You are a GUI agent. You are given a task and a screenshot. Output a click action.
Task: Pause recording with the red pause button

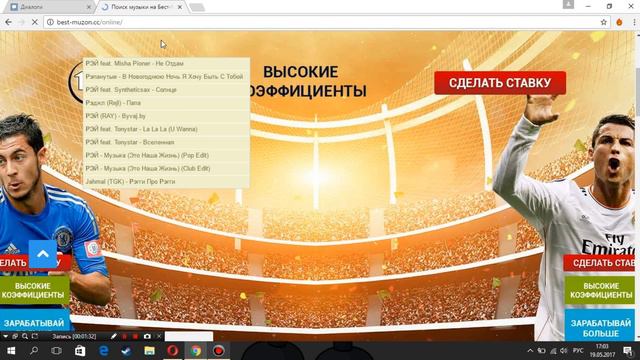tap(124, 336)
